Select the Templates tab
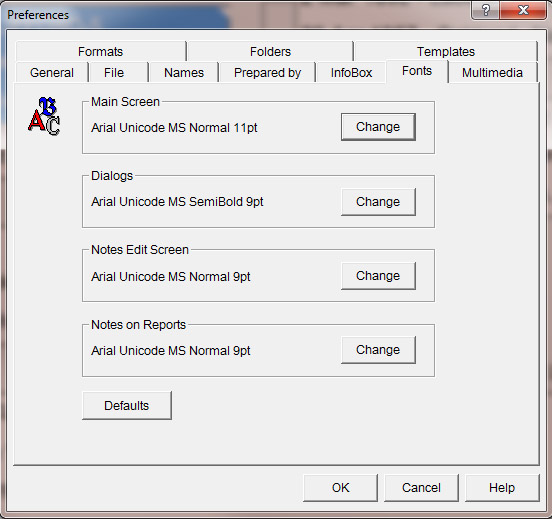 [446, 51]
